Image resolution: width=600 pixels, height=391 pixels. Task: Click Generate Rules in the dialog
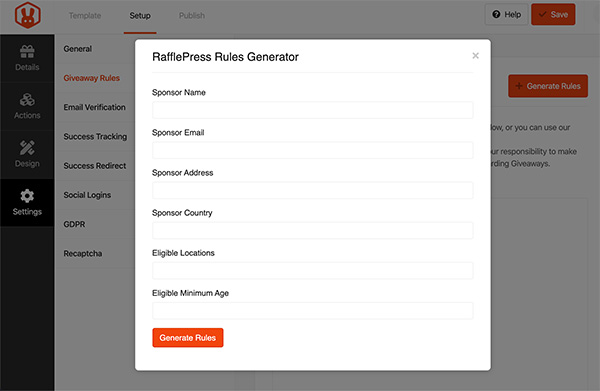(x=188, y=338)
